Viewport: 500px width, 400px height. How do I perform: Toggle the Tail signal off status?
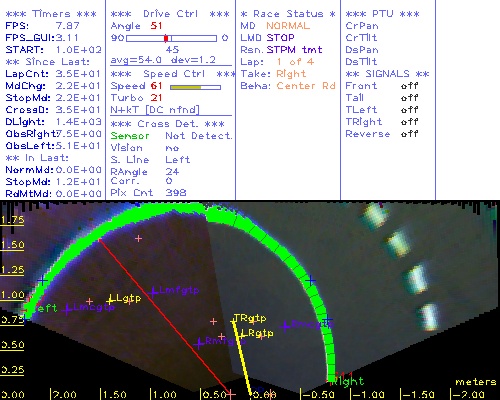[409, 98]
